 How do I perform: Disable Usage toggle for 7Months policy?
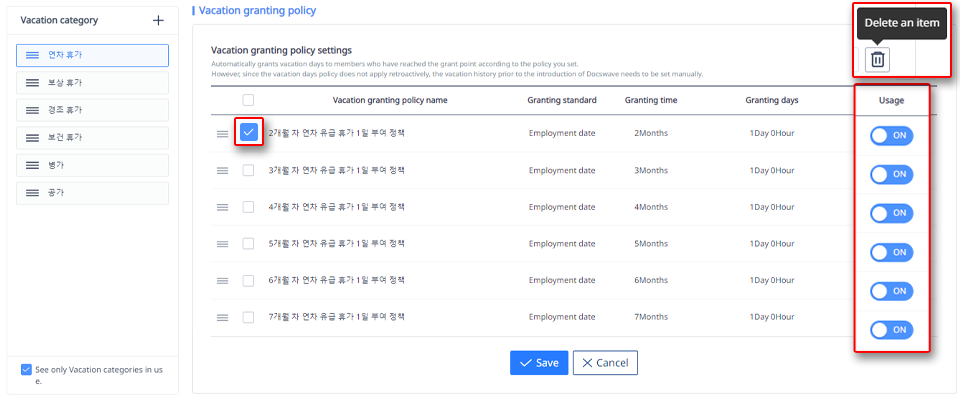891,330
